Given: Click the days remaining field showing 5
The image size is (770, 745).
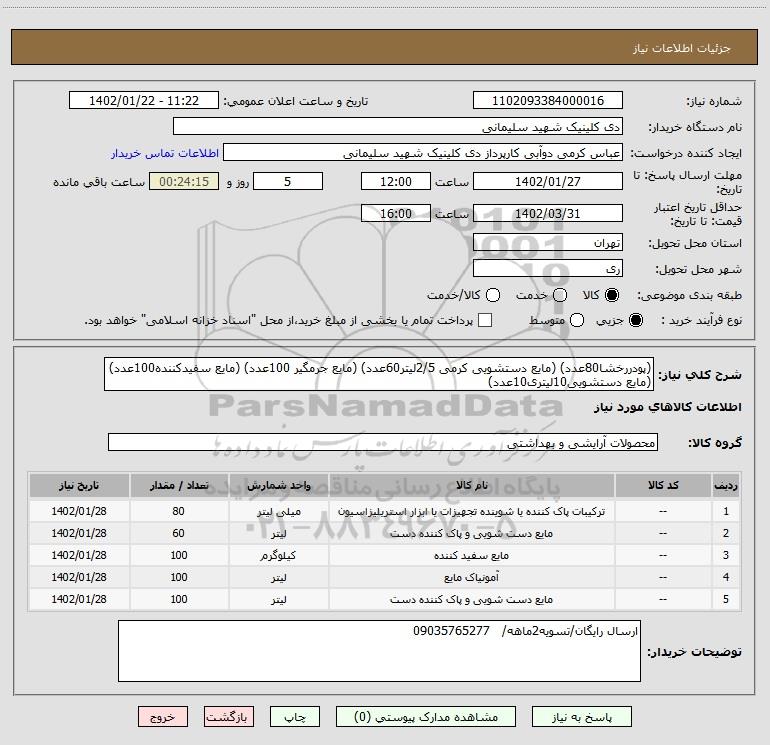Looking at the screenshot, I should [288, 181].
